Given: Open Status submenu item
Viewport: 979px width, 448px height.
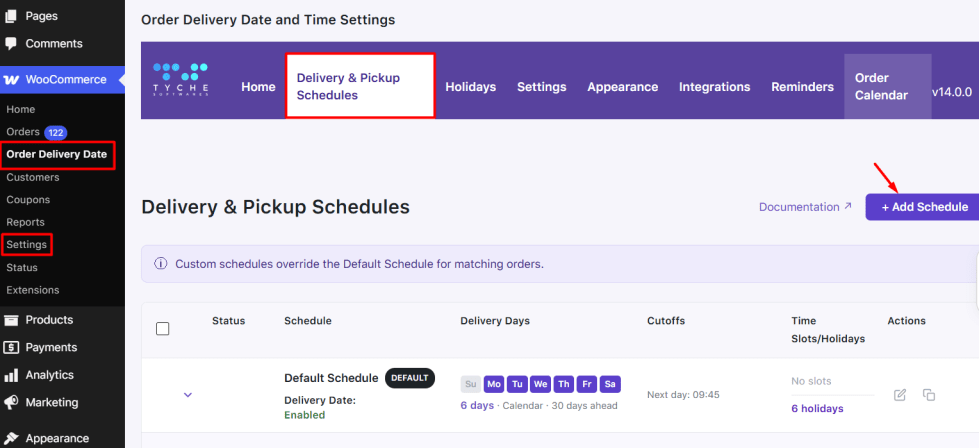Looking at the screenshot, I should tap(22, 268).
